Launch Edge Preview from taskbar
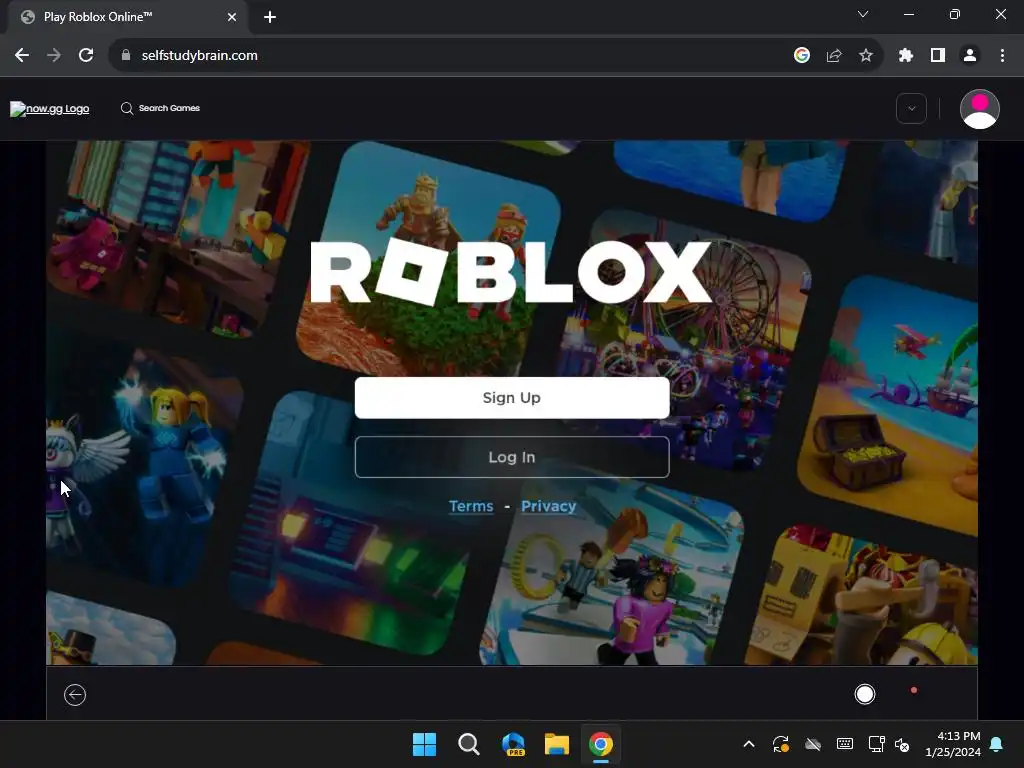1024x768 pixels. tap(513, 744)
